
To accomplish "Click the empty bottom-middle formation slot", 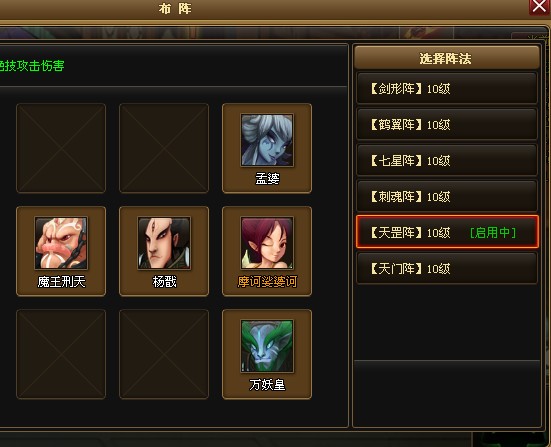I will pos(164,354).
